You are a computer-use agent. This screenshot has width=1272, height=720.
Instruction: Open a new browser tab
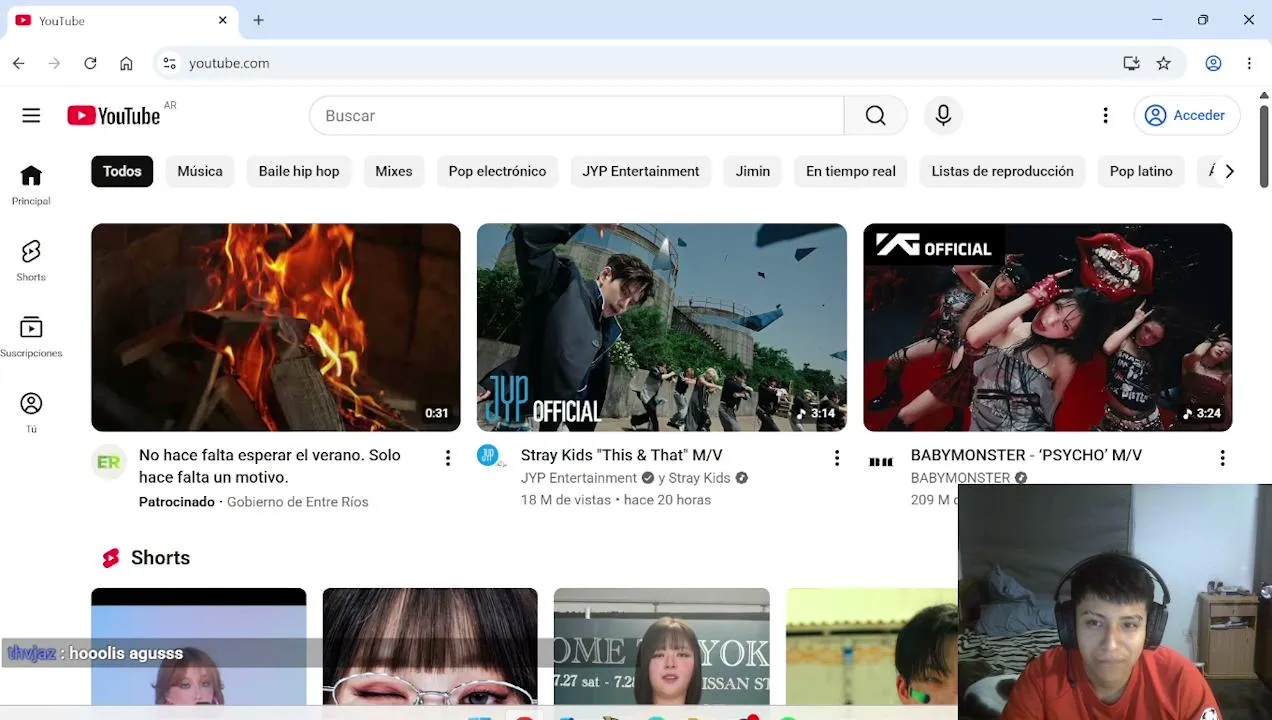[258, 20]
